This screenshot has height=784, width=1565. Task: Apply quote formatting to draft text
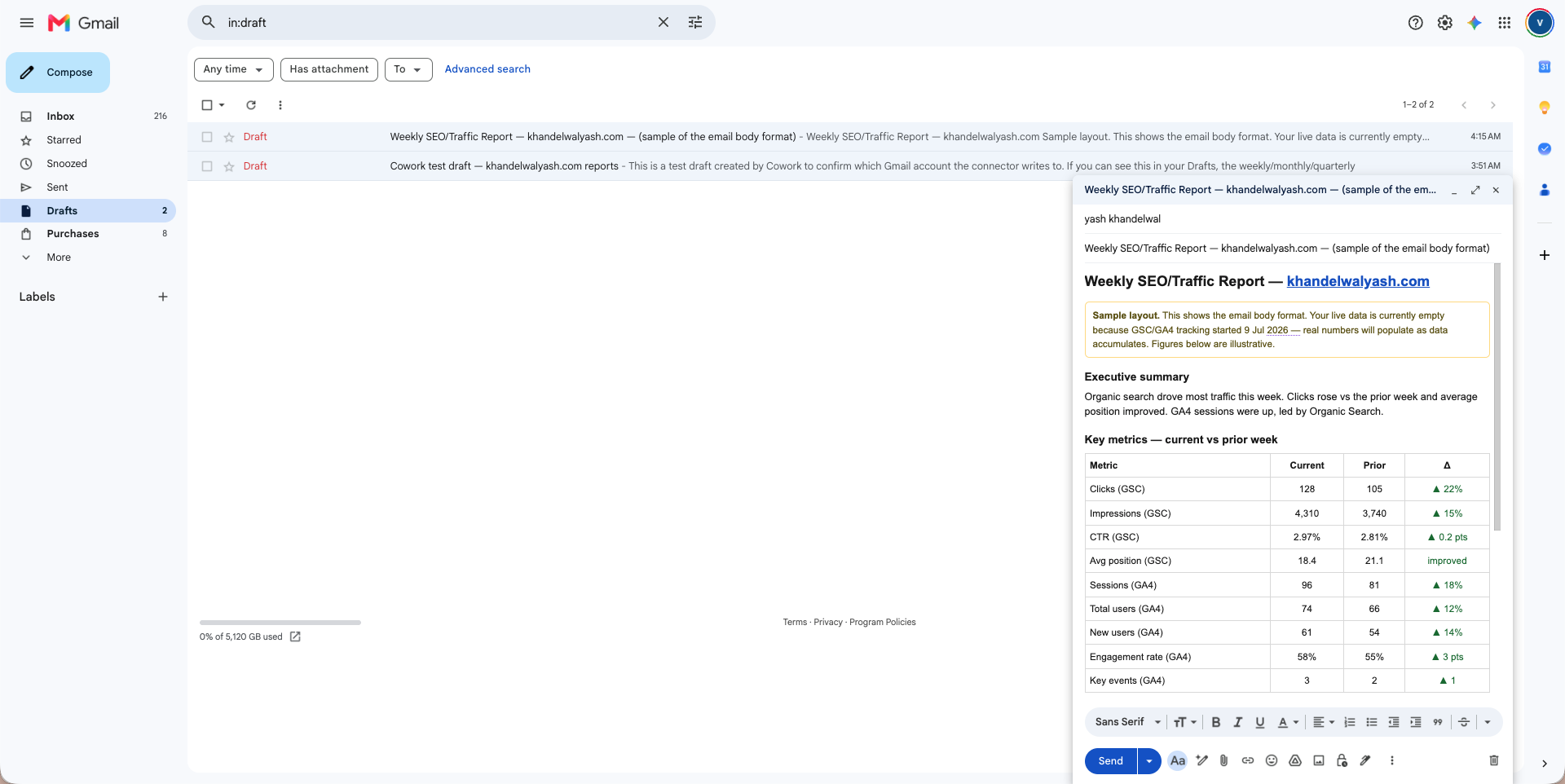click(1438, 722)
